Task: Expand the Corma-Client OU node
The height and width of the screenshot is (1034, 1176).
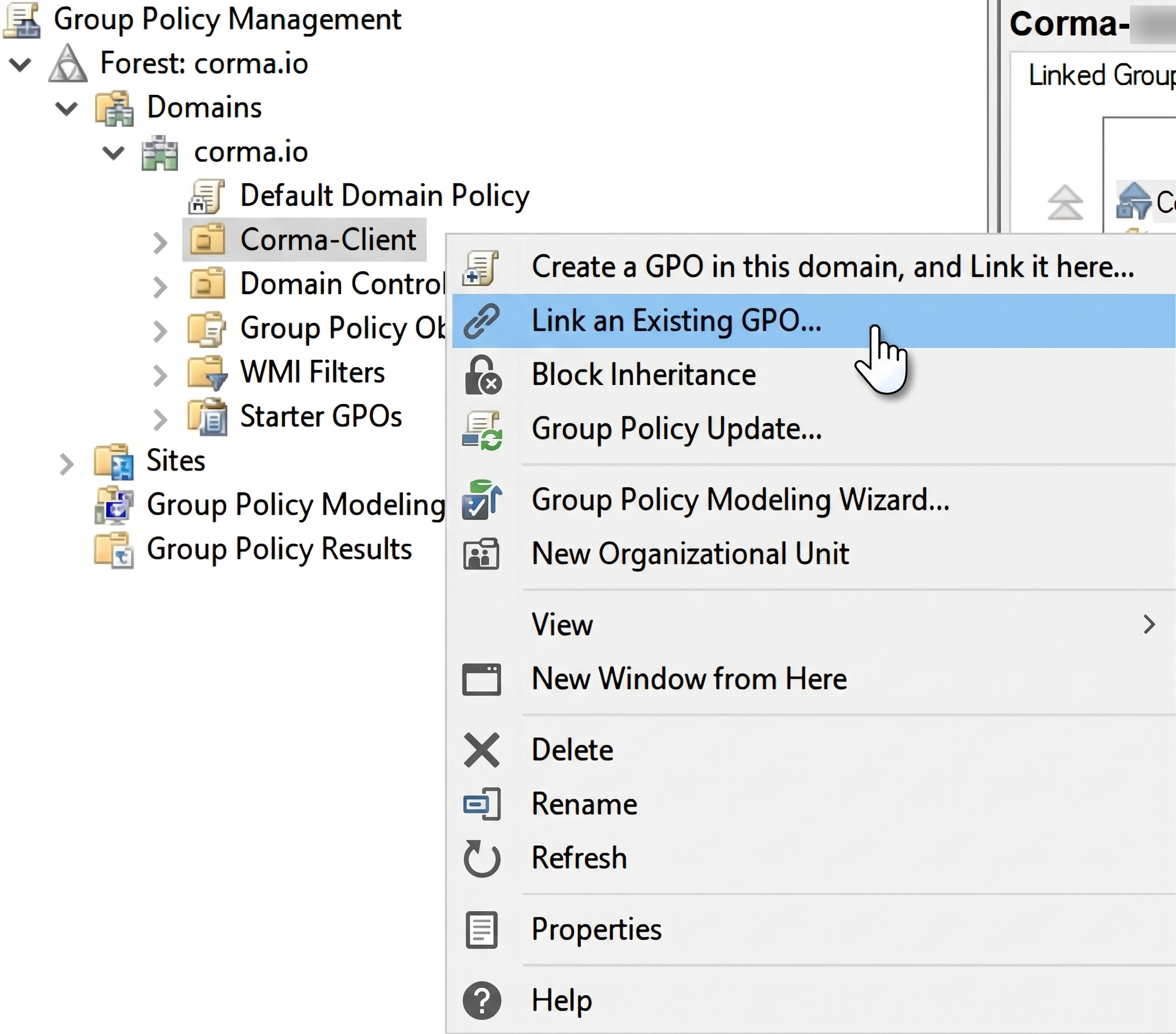Action: point(160,242)
